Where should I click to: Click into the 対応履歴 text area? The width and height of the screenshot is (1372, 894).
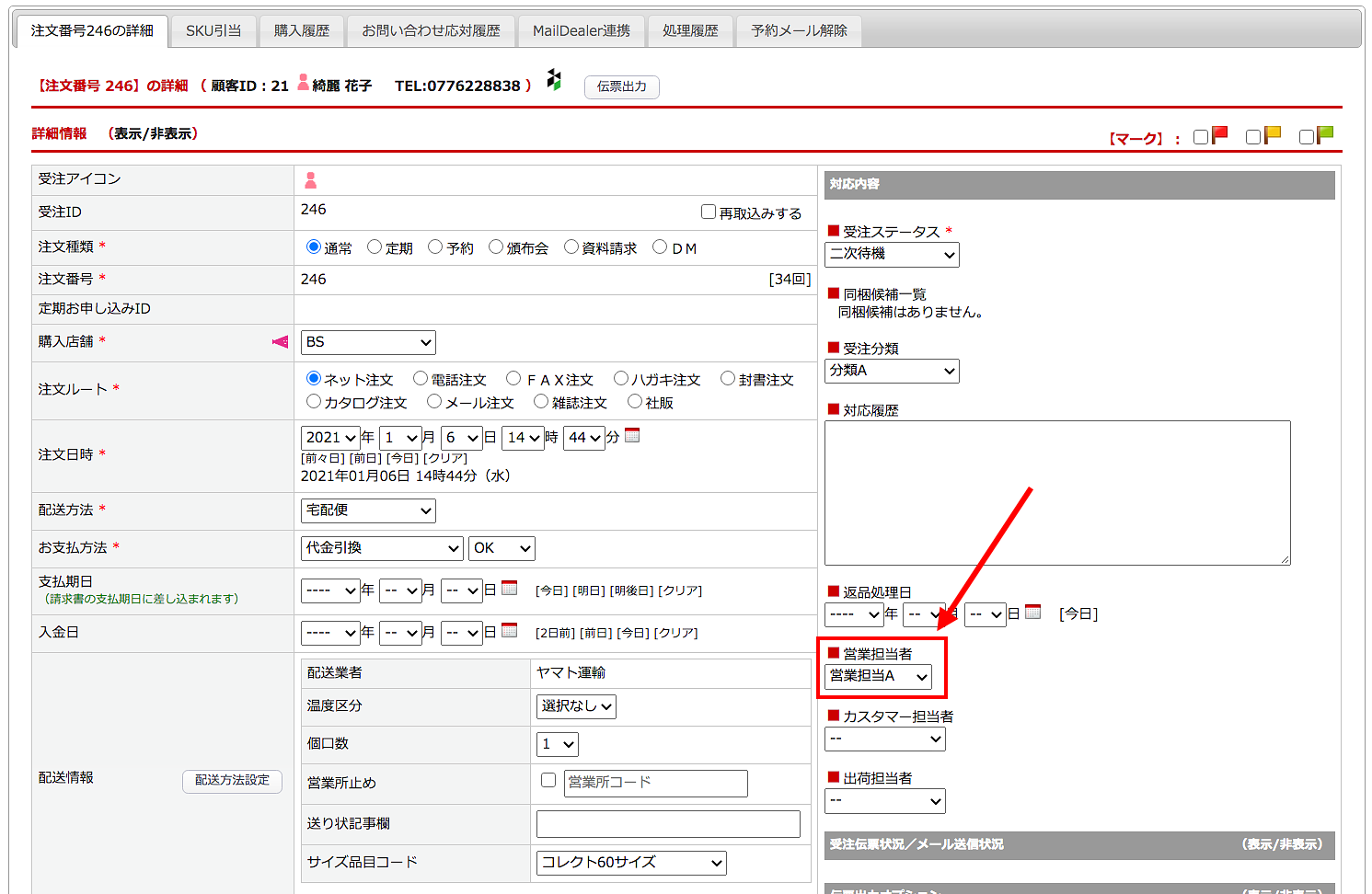point(1057,493)
